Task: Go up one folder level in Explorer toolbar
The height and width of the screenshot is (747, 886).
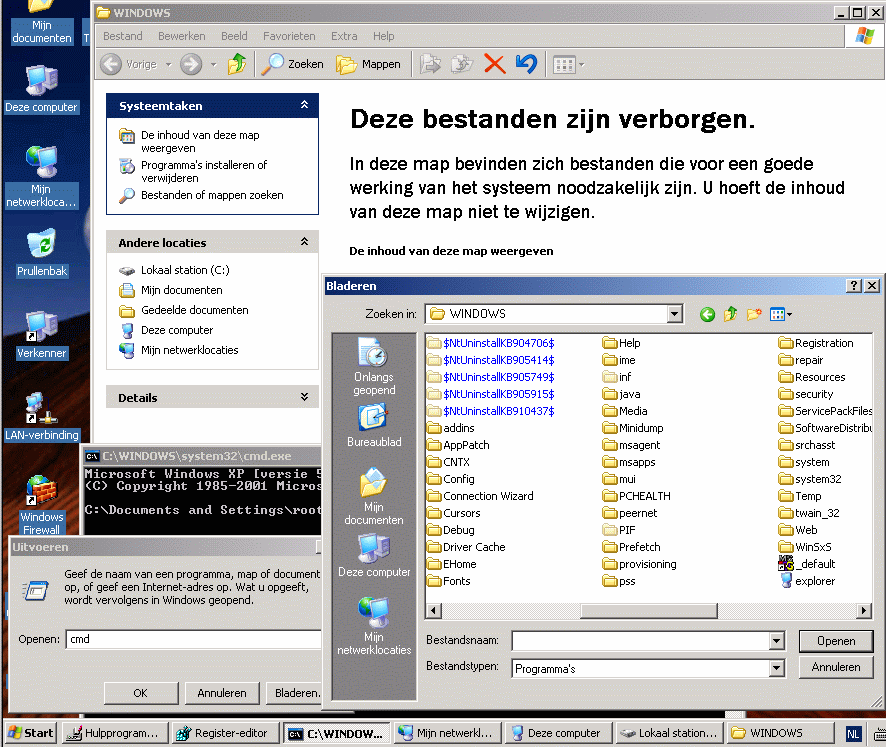Action: click(237, 64)
